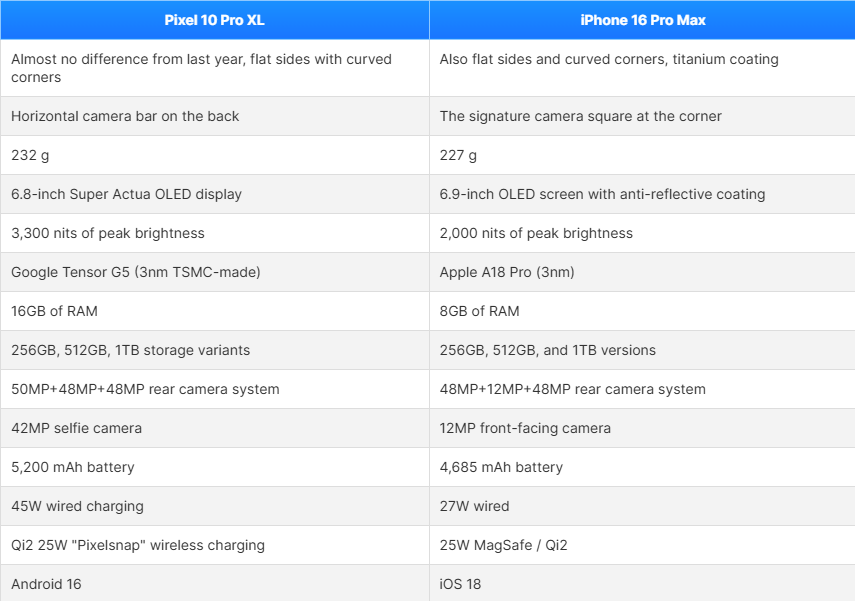Click the Pixel 10 Pro XL column header
Image resolution: width=855 pixels, height=601 pixels.
point(215,20)
